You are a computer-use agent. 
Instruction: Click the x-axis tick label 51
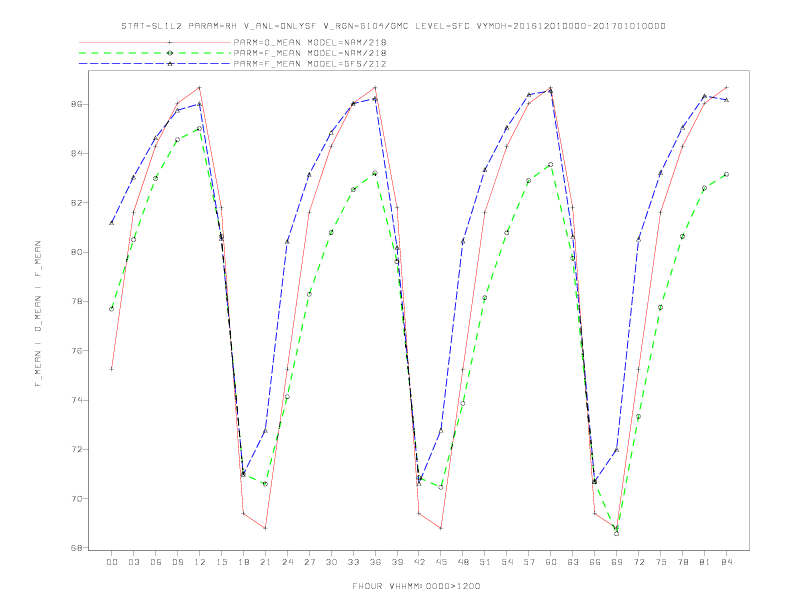tap(485, 562)
